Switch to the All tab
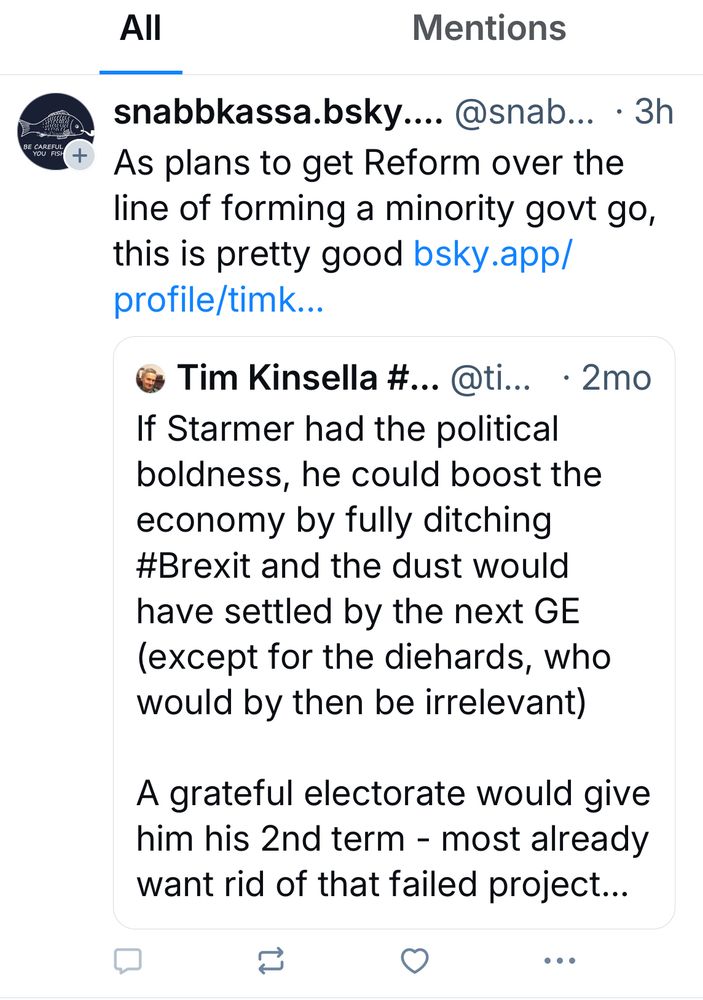 tap(140, 29)
